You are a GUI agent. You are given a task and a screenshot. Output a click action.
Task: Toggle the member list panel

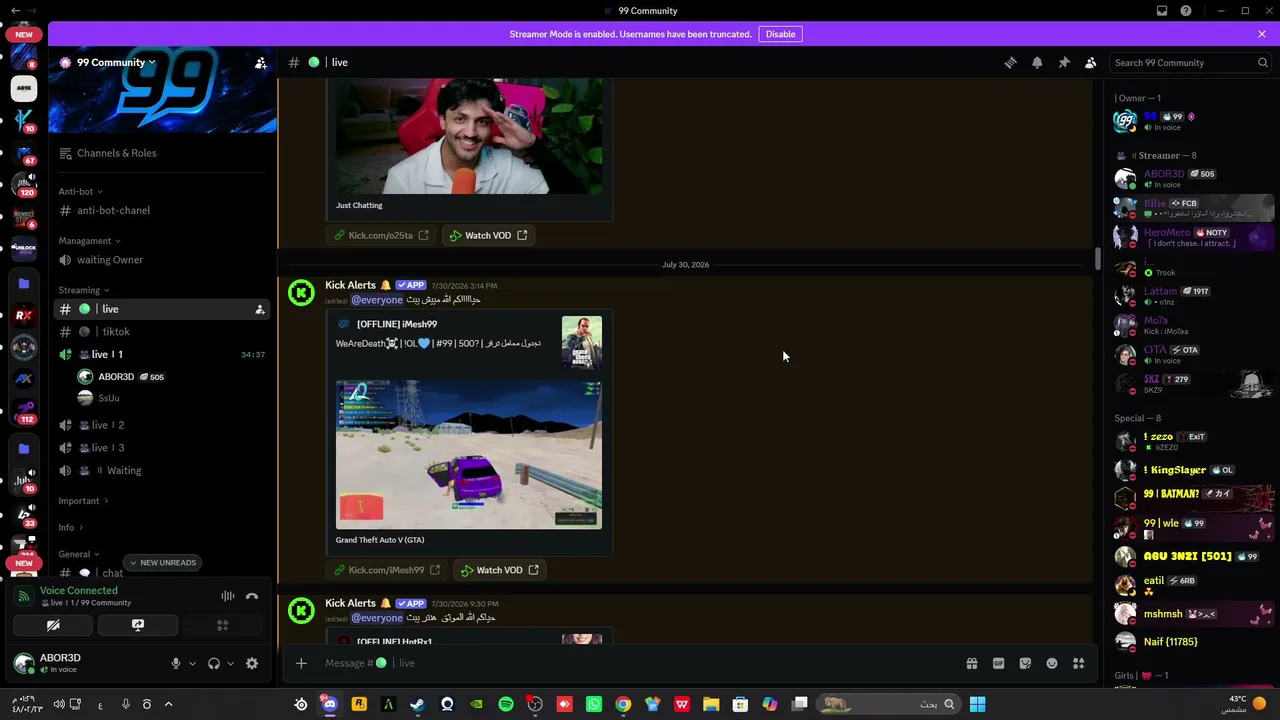1091,62
